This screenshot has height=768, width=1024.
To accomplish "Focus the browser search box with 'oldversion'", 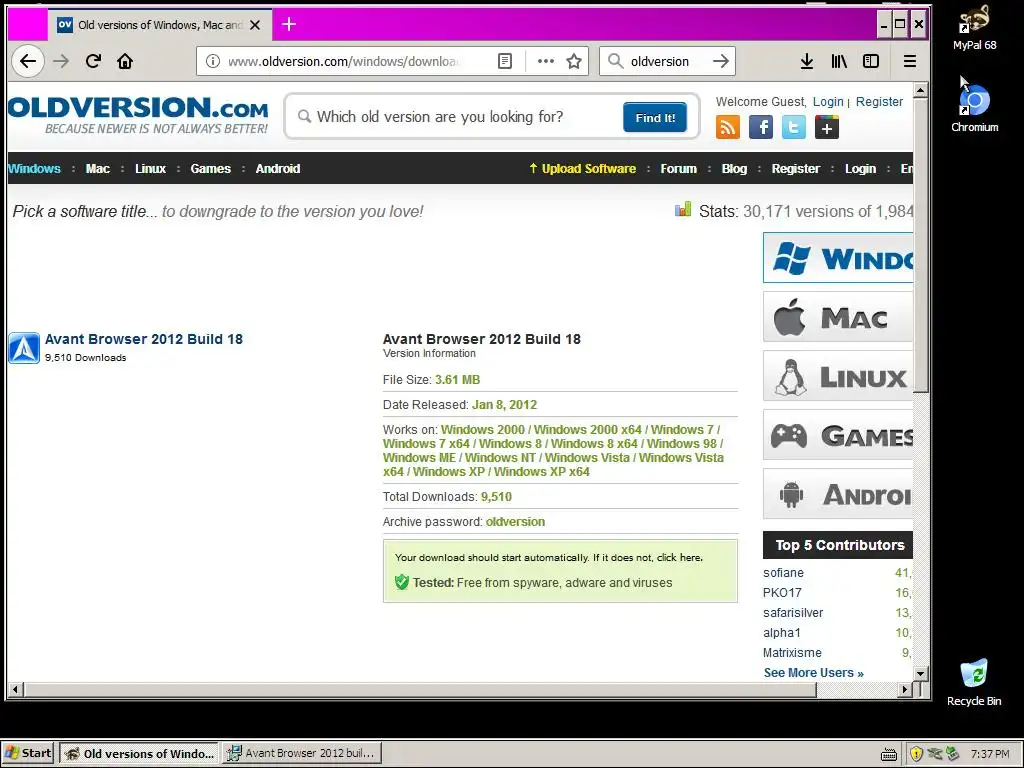I will pos(665,61).
